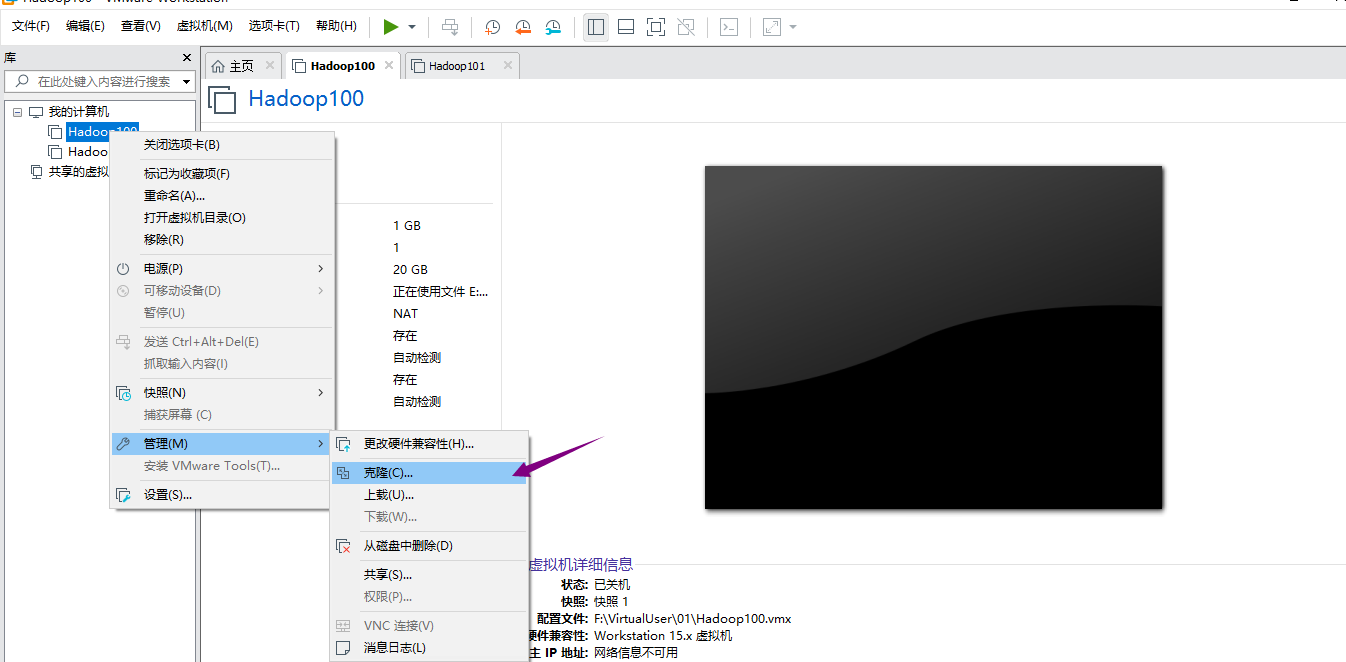Click the wrench icon beside 管理(M)
This screenshot has height=662, width=1346.
tap(123, 444)
